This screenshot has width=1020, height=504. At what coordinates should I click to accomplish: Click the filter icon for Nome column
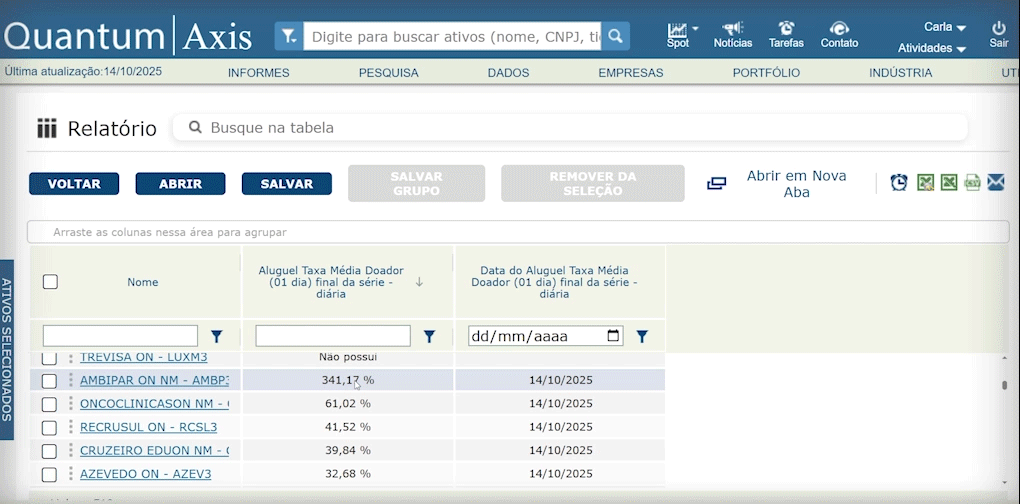(216, 336)
